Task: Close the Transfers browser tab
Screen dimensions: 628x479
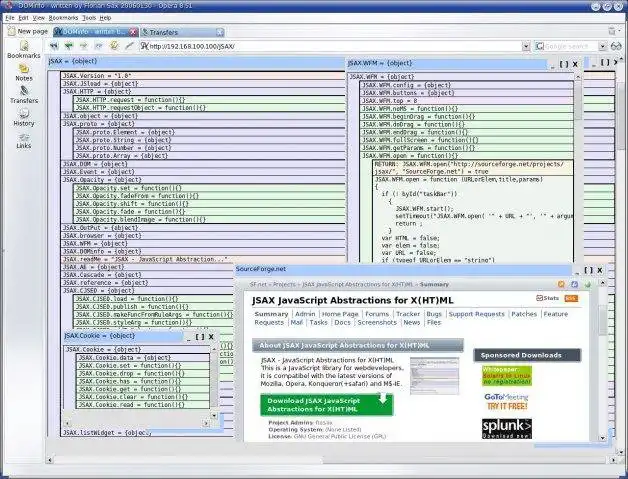Action: pyautogui.click(x=220, y=32)
